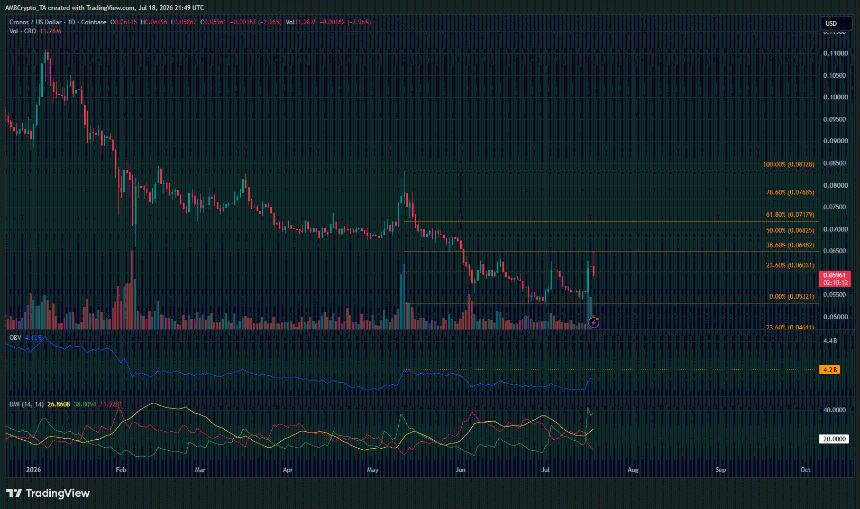Viewport: 860px width, 509px height.
Task: Click the red current price countdown label
Action: coord(834,279)
